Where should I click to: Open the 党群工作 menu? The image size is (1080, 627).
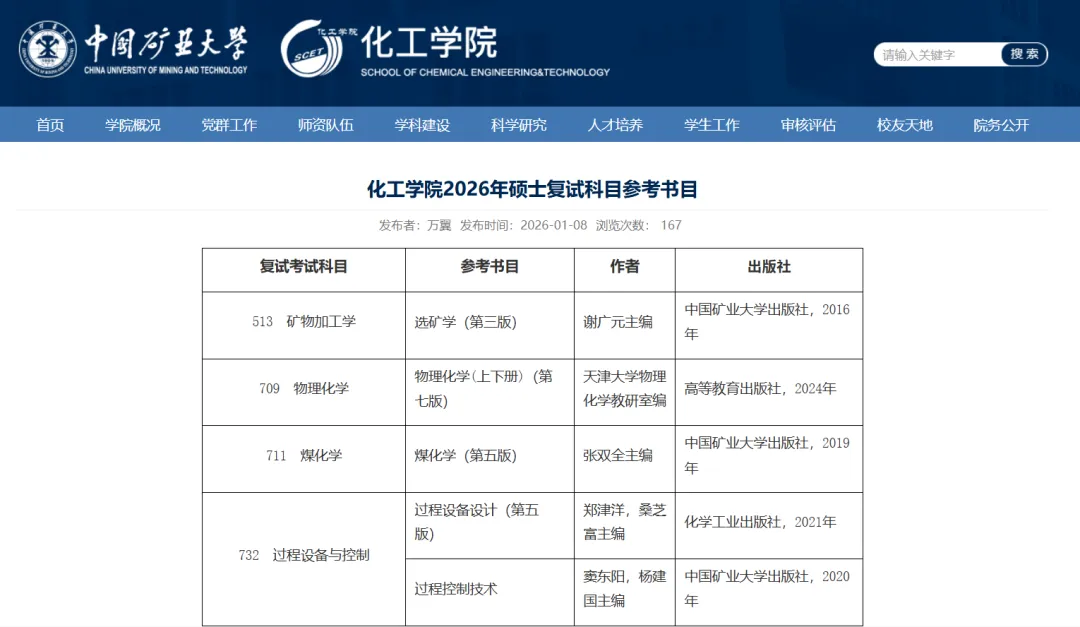click(229, 125)
